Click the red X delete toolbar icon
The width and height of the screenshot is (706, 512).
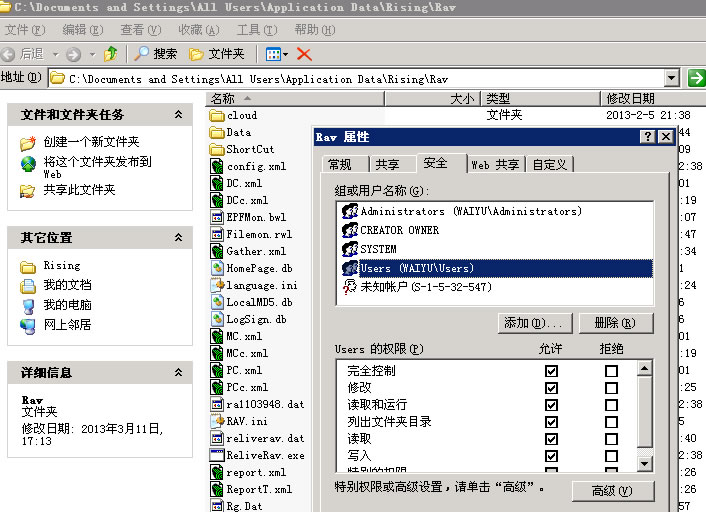pos(304,54)
